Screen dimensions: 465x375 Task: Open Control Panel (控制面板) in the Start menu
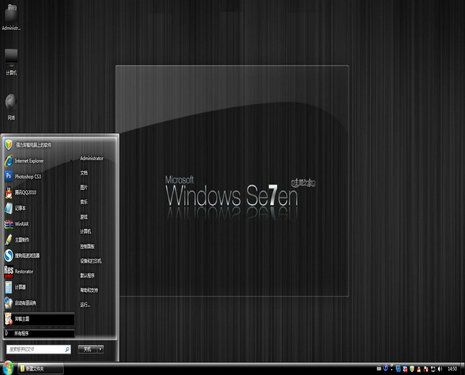pos(87,246)
